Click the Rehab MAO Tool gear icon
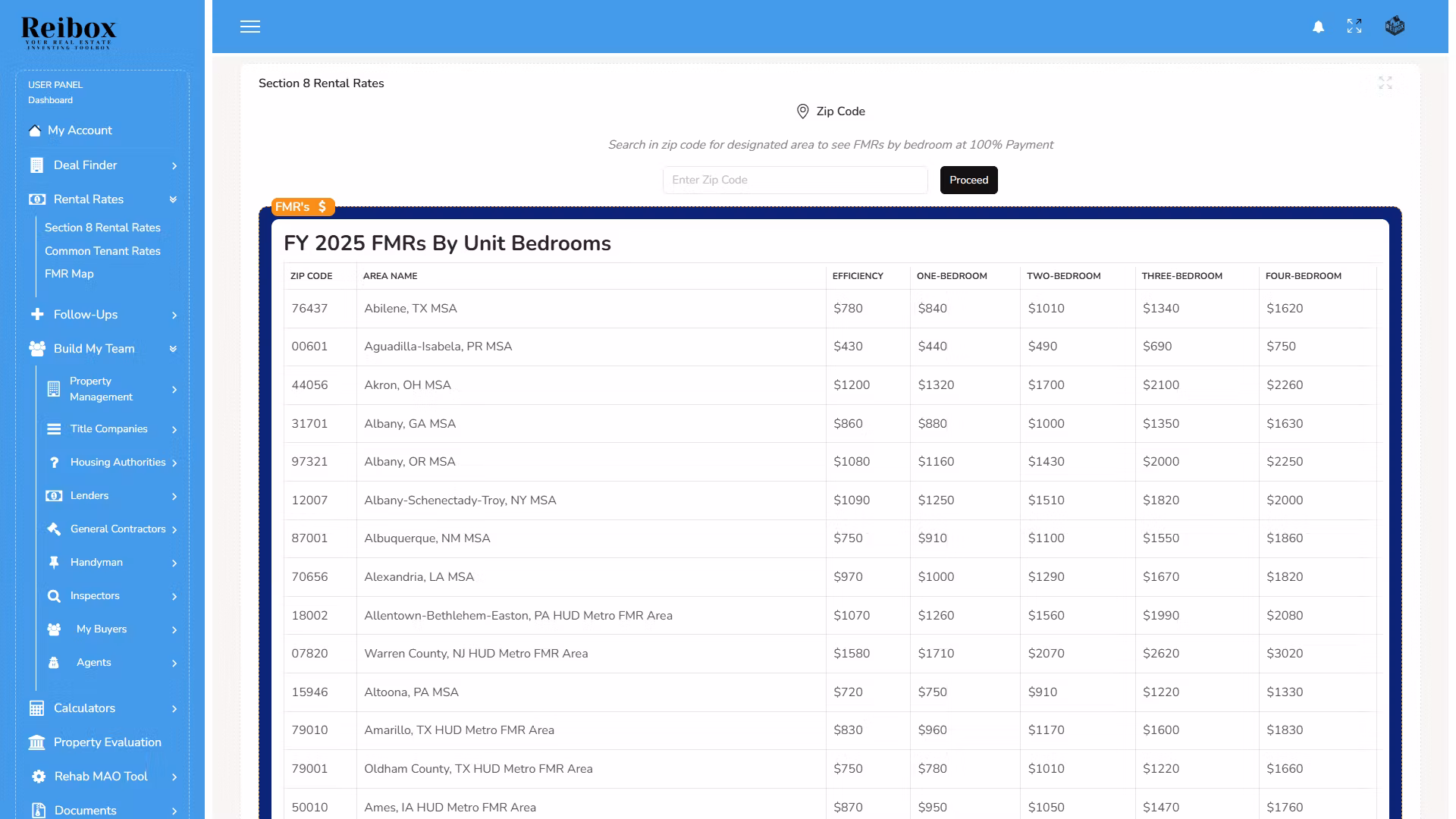Image resolution: width=1456 pixels, height=819 pixels. pyautogui.click(x=38, y=777)
